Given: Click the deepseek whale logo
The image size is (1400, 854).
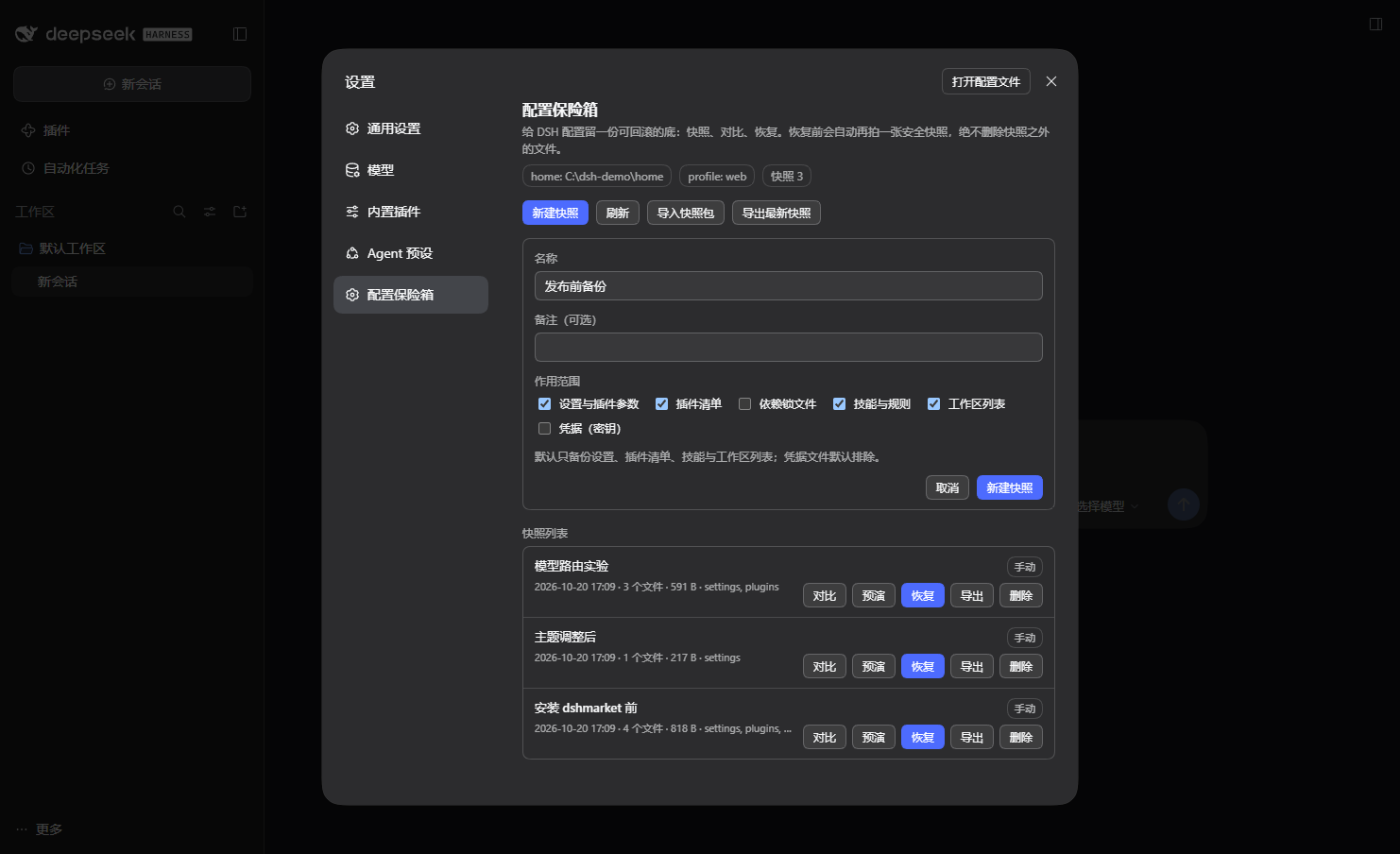Looking at the screenshot, I should pyautogui.click(x=26, y=34).
